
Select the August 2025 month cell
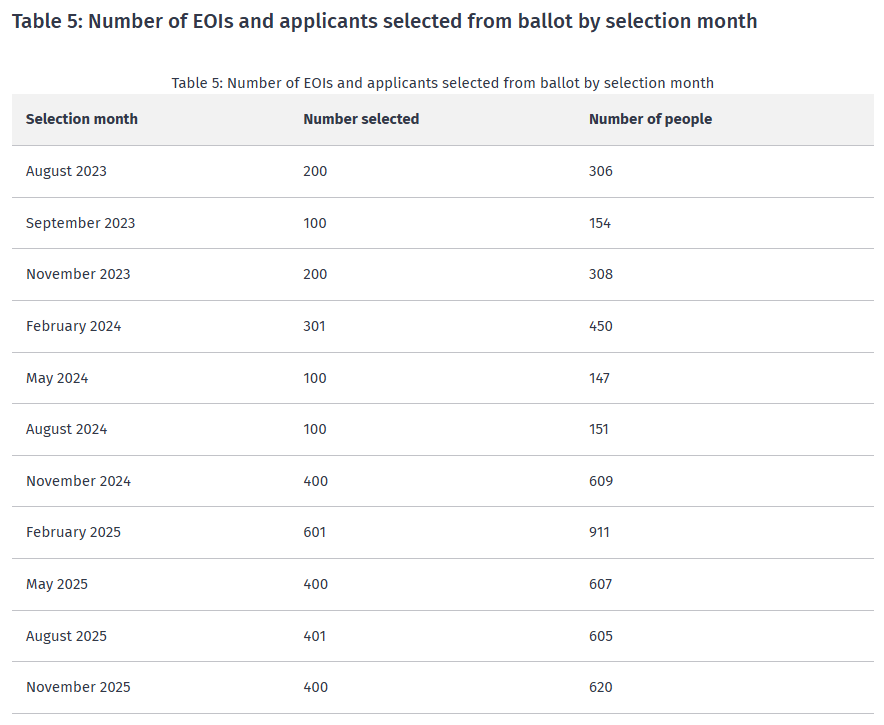[x=66, y=636]
